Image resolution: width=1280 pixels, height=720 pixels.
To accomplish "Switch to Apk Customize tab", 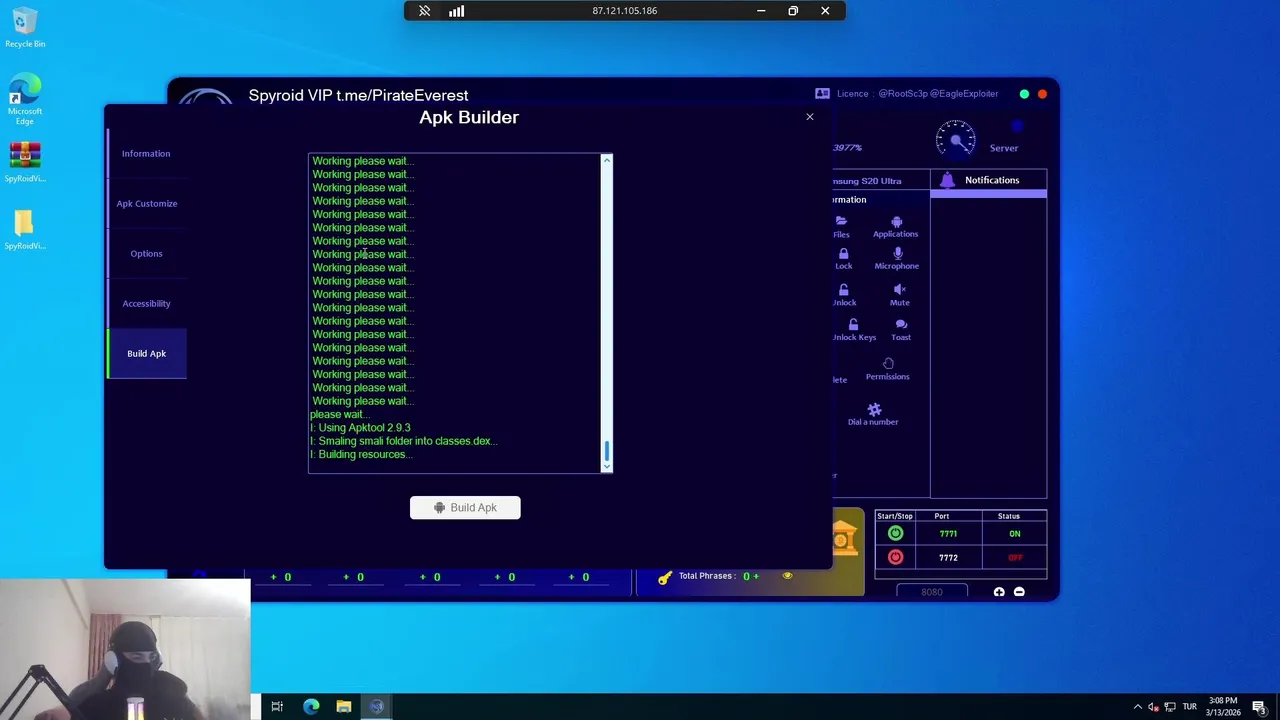I will pyautogui.click(x=146, y=204).
